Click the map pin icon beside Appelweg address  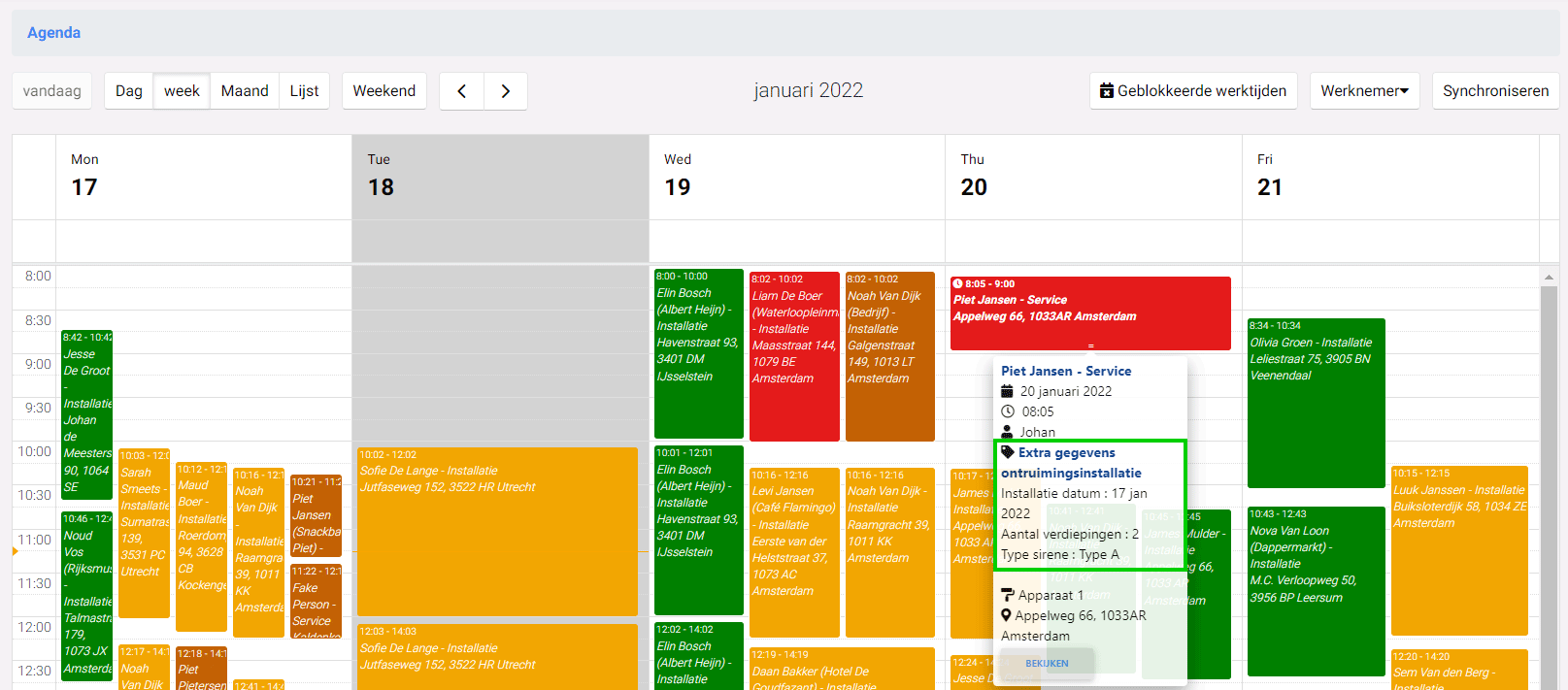(1007, 615)
